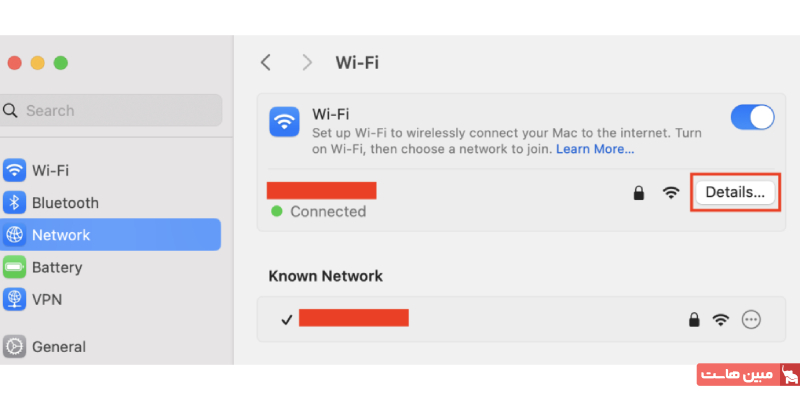The height and width of the screenshot is (400, 800).
Task: Follow the Learn More link
Action: [595, 149]
